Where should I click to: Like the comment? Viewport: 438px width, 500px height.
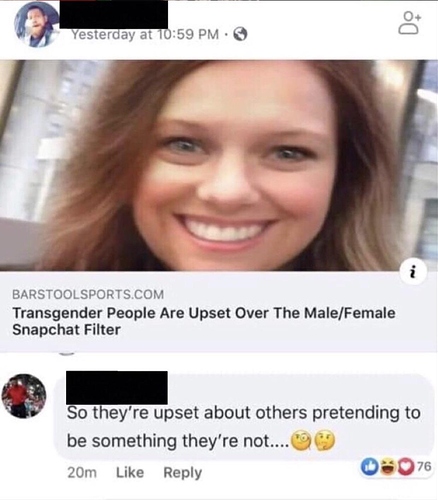click(x=130, y=472)
